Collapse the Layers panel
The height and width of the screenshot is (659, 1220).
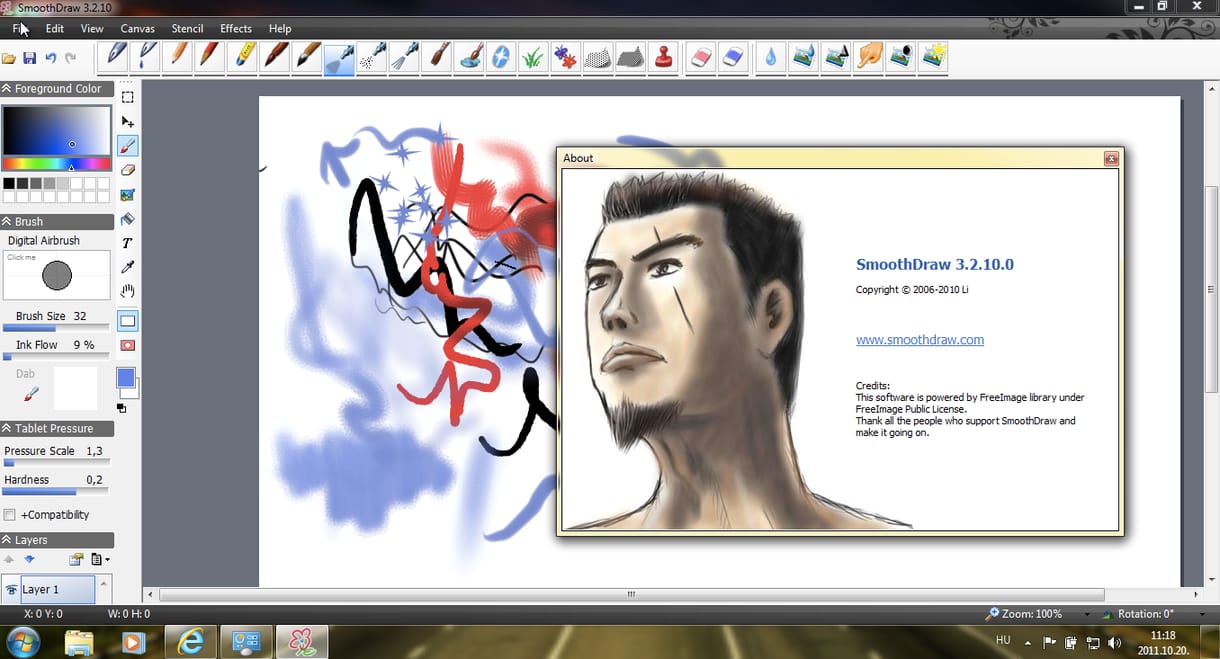[x=7, y=540]
